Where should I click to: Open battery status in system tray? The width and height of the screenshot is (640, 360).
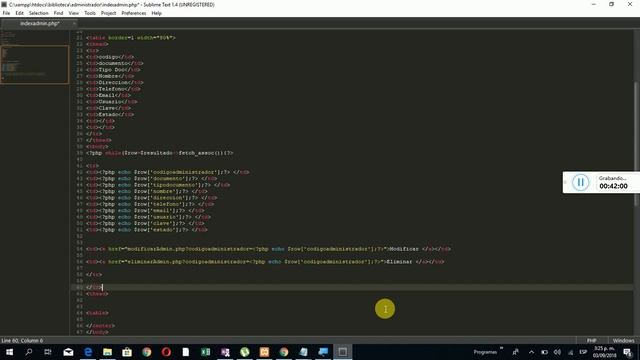pyautogui.click(x=544, y=352)
